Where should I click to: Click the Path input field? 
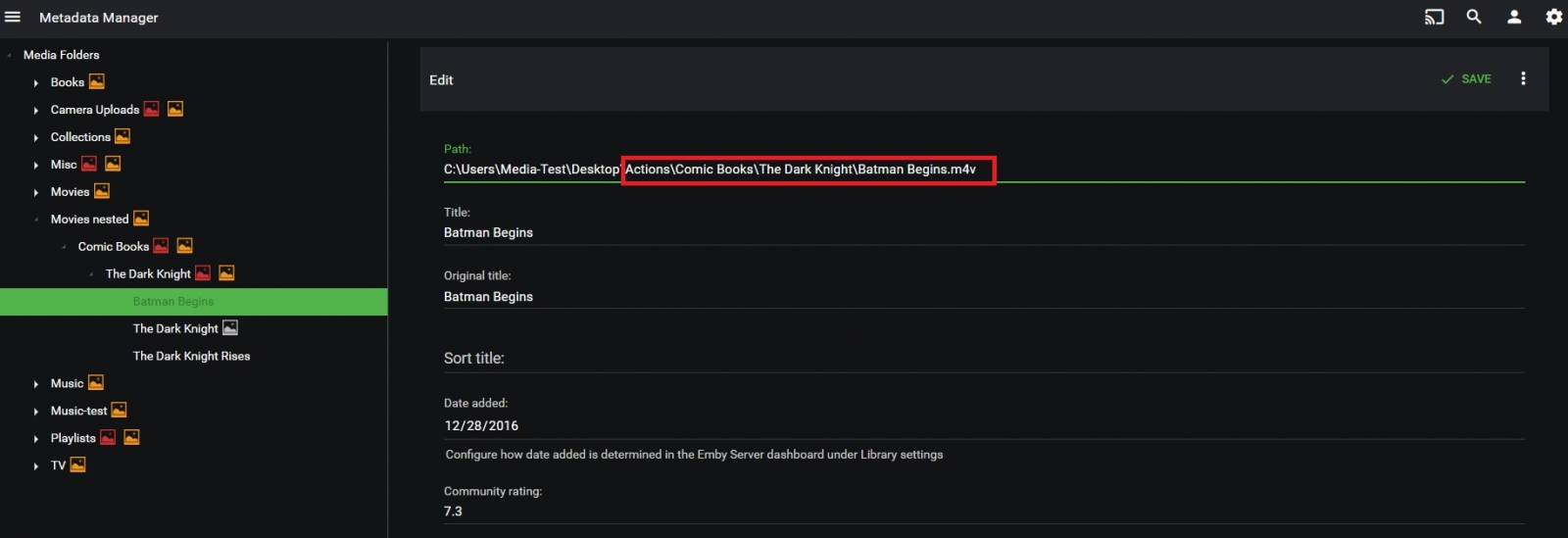(x=984, y=170)
